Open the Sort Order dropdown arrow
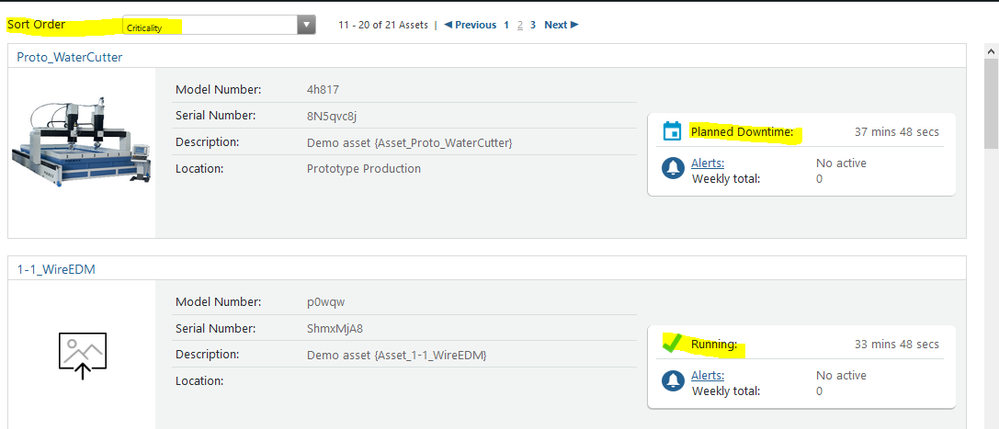999x429 pixels. click(x=306, y=25)
